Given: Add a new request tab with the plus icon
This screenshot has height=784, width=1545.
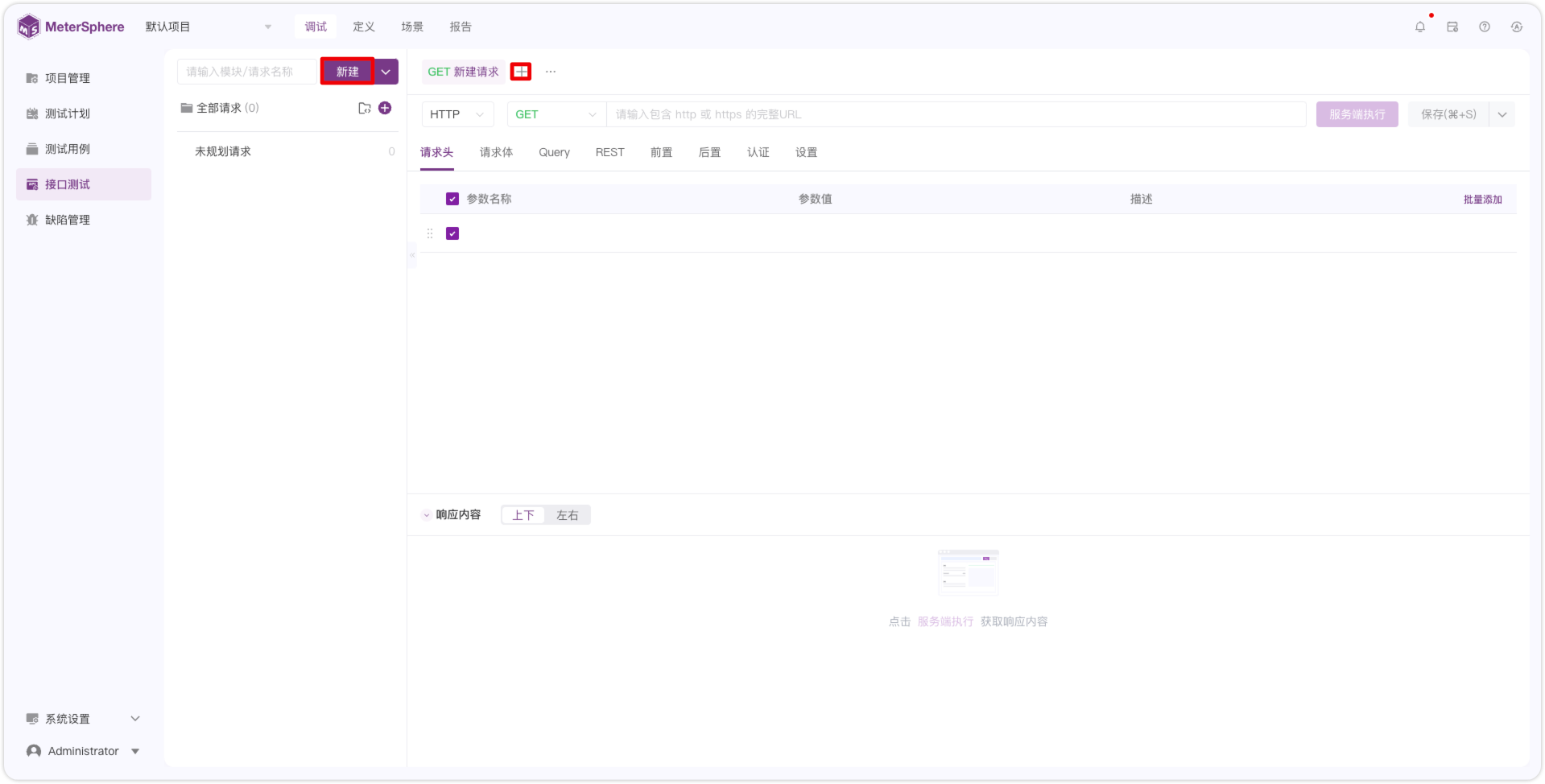Looking at the screenshot, I should click(x=521, y=72).
